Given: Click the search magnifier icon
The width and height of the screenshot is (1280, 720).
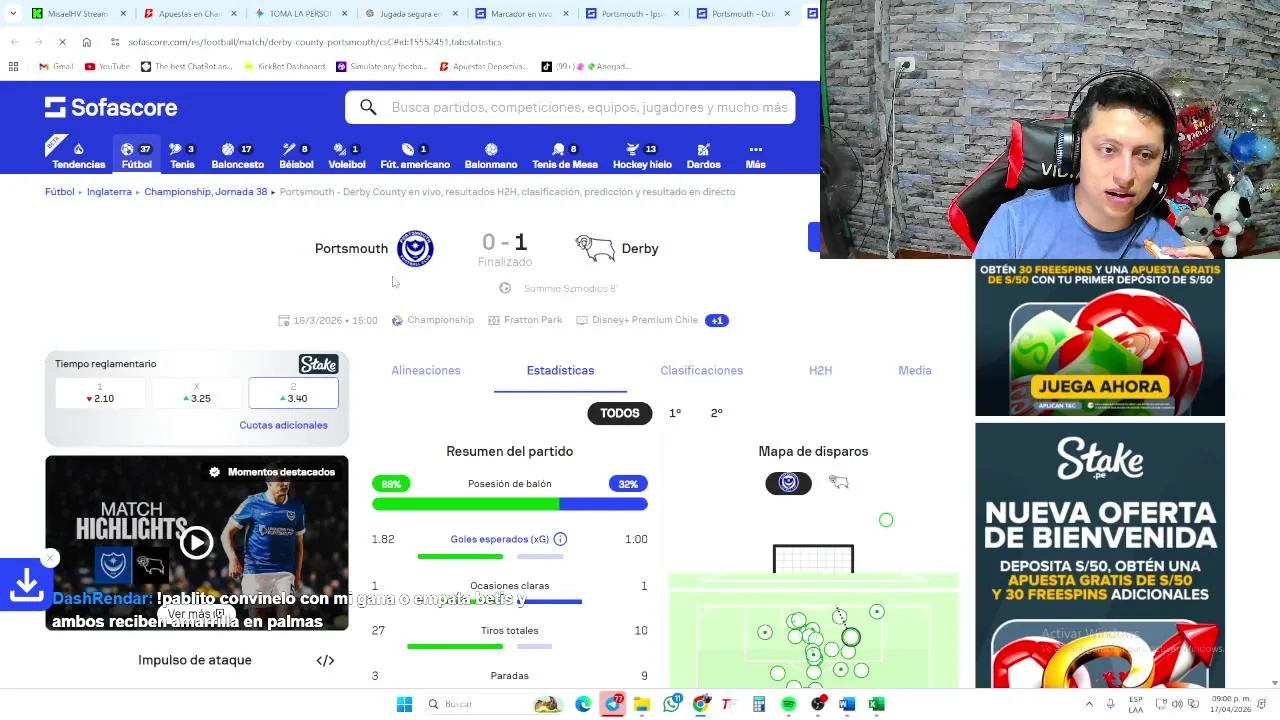Looking at the screenshot, I should [368, 107].
